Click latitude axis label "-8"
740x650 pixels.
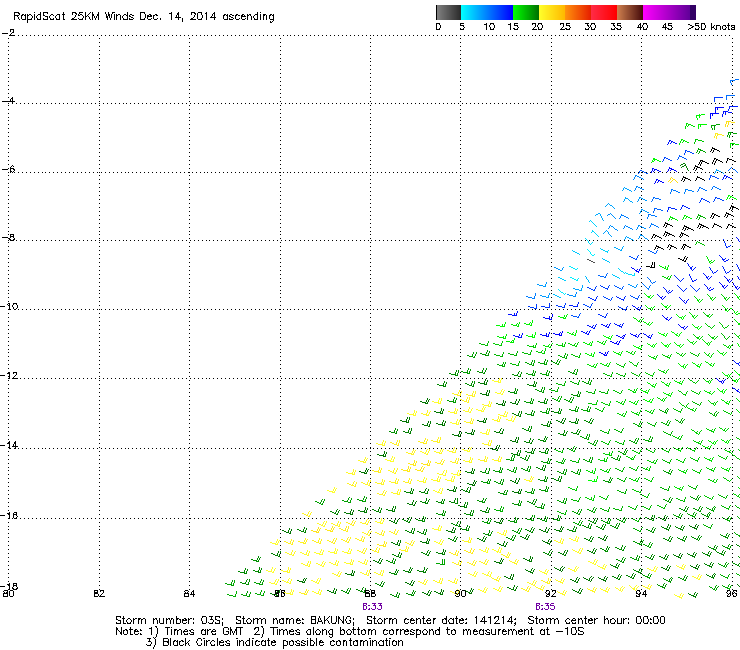coord(8,237)
